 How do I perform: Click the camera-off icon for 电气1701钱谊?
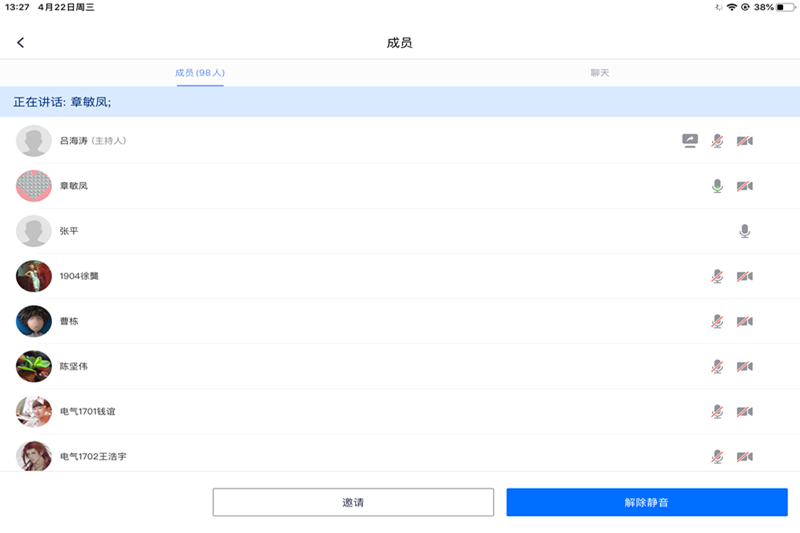tap(745, 411)
